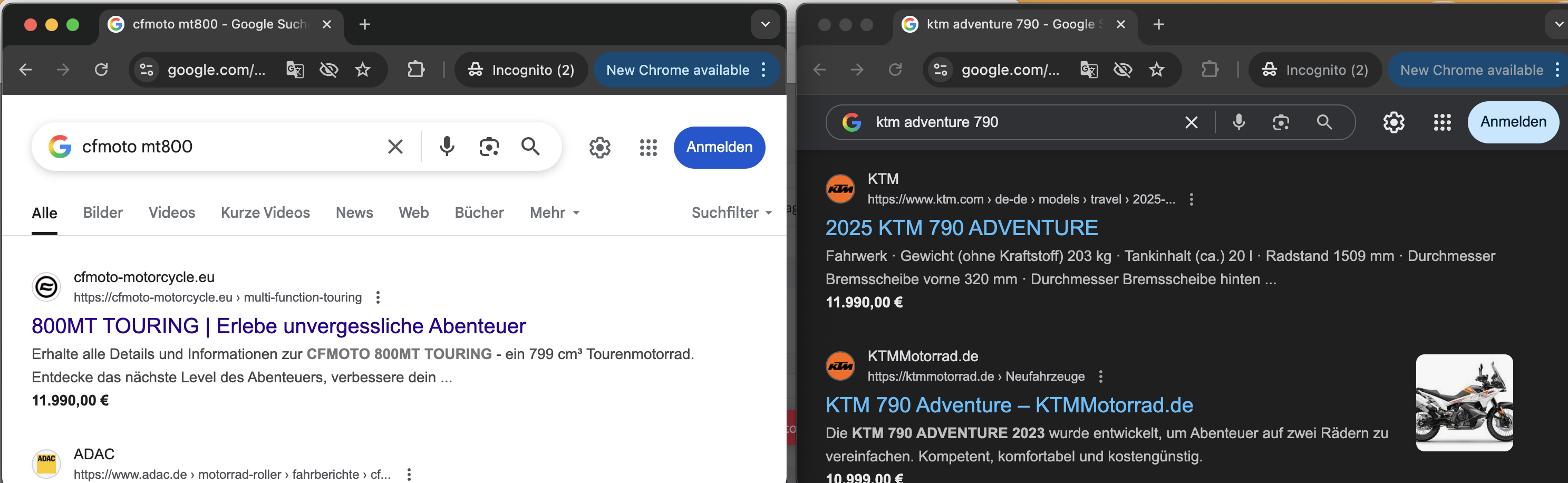The image size is (1568, 483).
Task: Open the extensions puzzle icon in left window
Action: click(x=416, y=70)
